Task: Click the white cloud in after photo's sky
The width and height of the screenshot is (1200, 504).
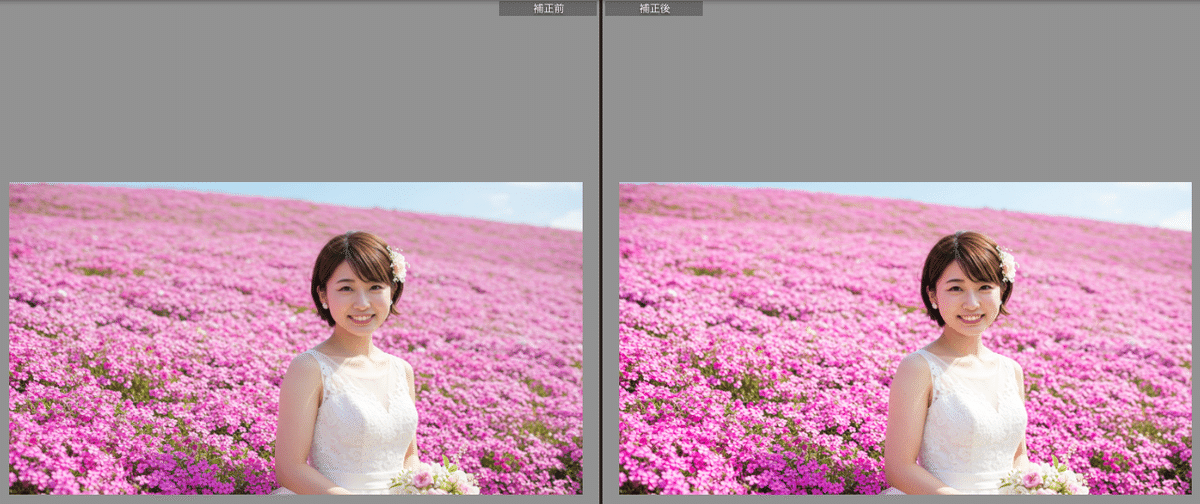Action: point(1173,219)
